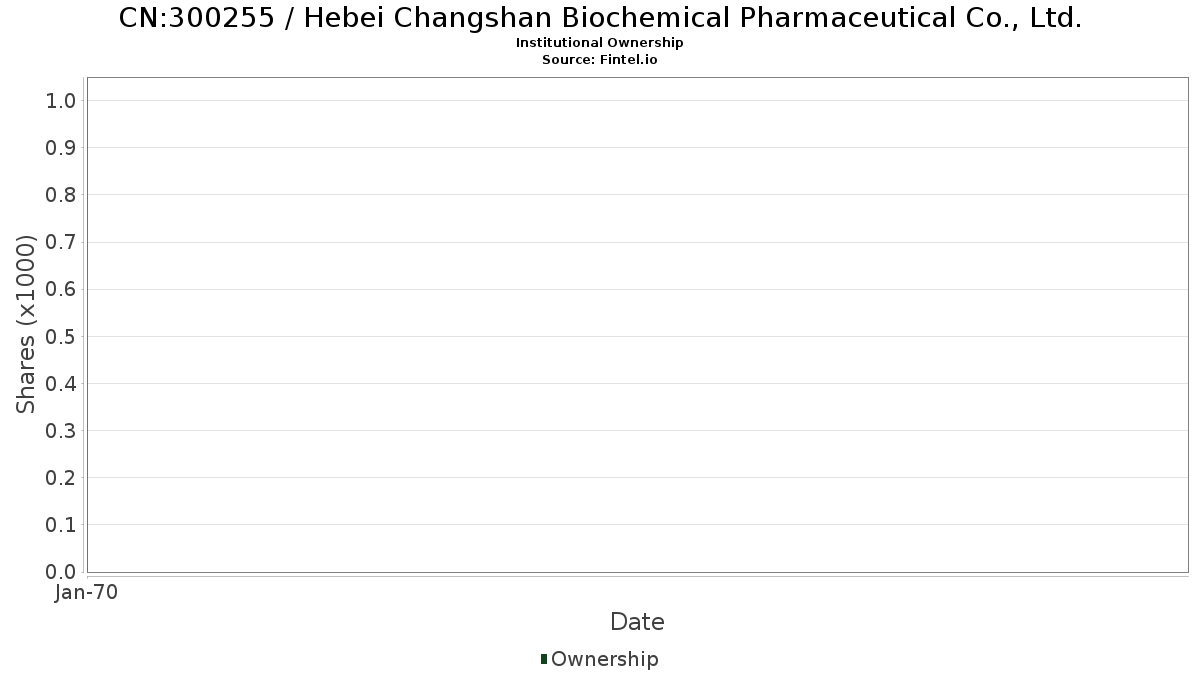The height and width of the screenshot is (675, 1200).
Task: Click the 1.0 y-axis tick label
Action: [61, 101]
